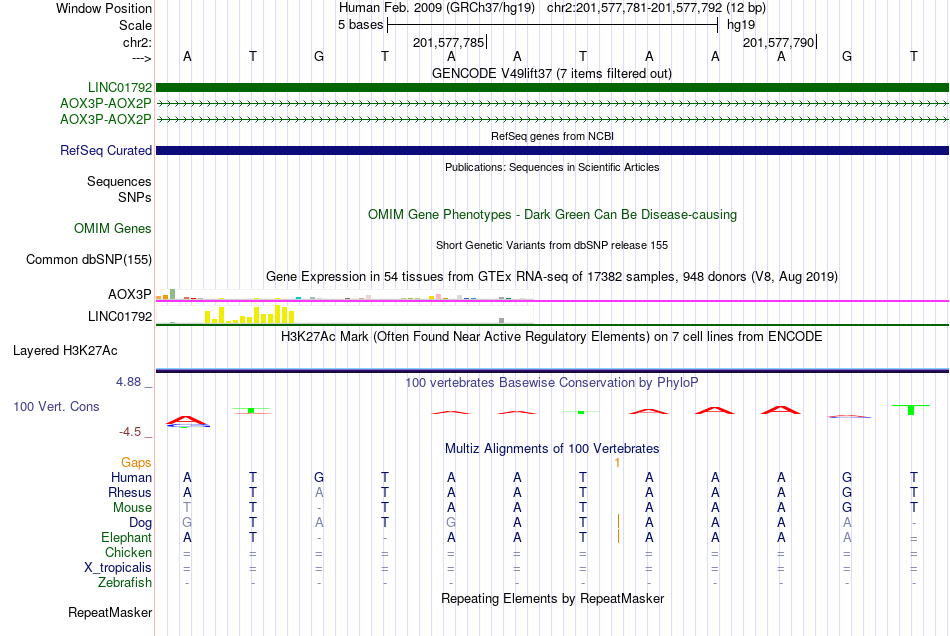
Task: Select the Human alignment row label
Action: (x=131, y=477)
